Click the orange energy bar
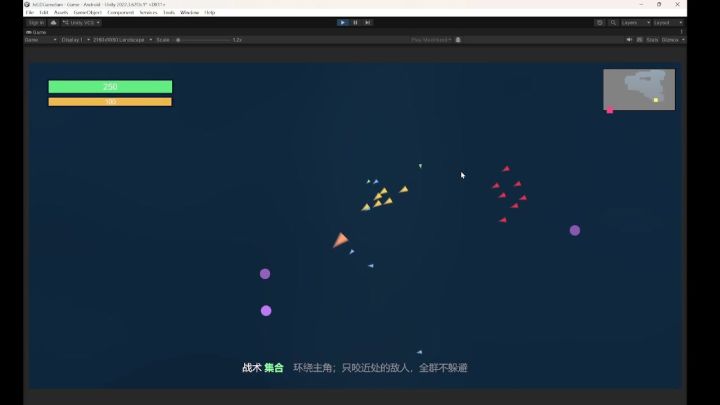This screenshot has width=720, height=405. (110, 101)
